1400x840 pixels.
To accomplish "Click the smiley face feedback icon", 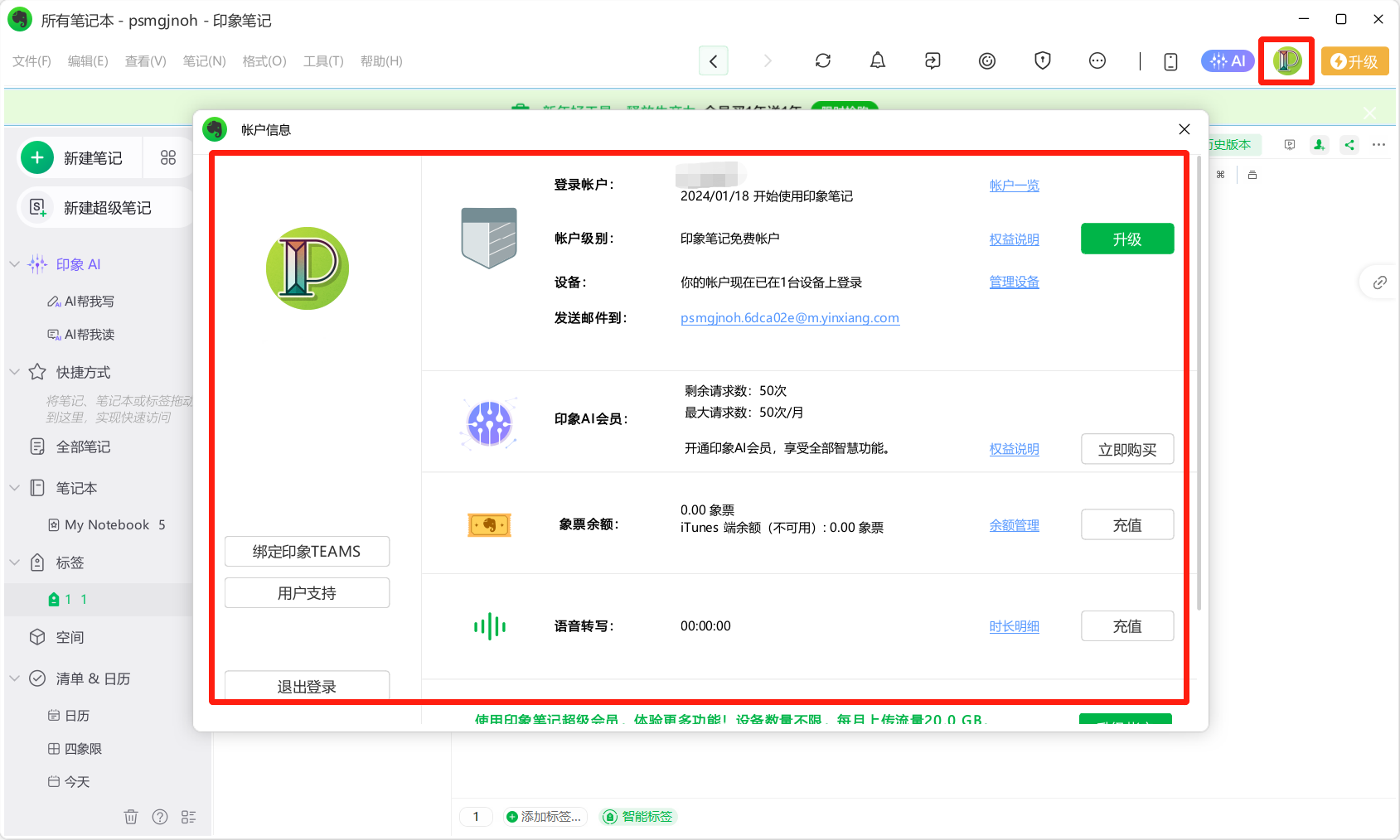I will [987, 60].
